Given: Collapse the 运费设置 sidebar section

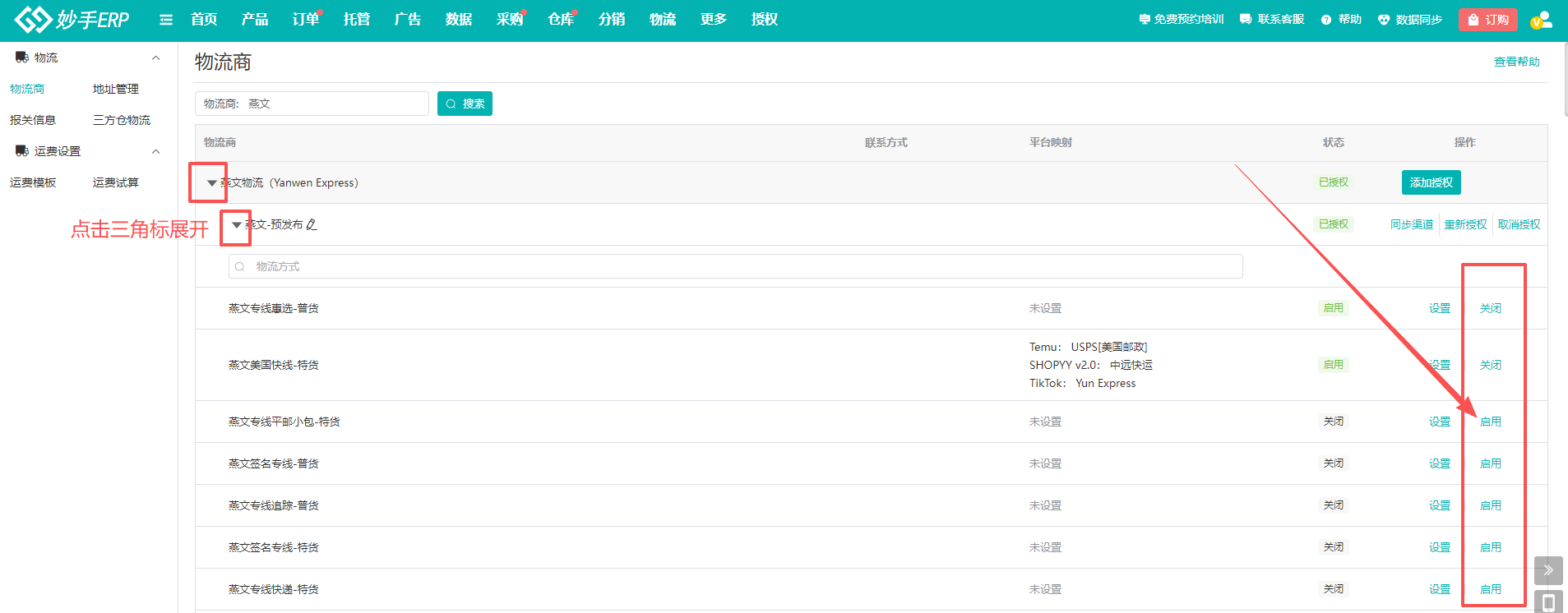Looking at the screenshot, I should point(155,151).
